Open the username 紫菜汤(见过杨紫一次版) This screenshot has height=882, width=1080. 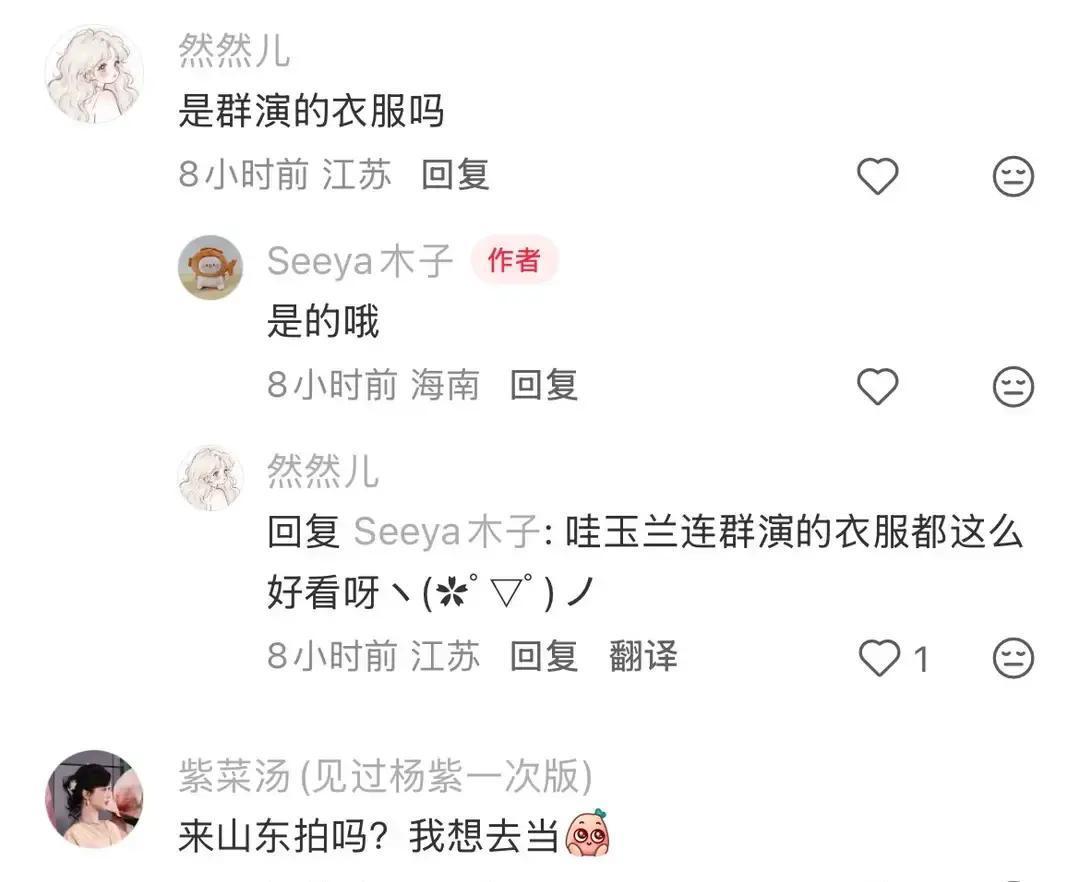[386, 775]
